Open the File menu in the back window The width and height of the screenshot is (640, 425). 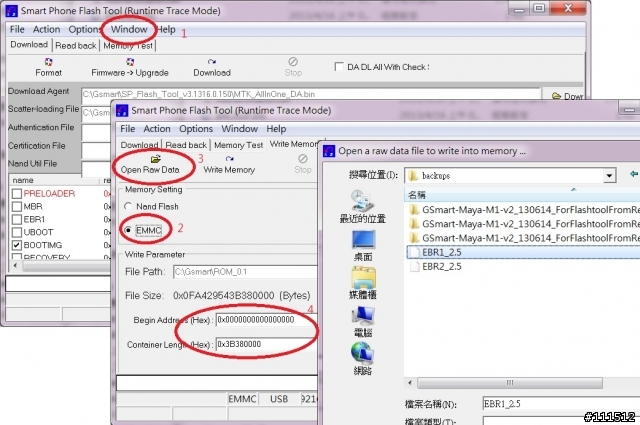(x=17, y=29)
